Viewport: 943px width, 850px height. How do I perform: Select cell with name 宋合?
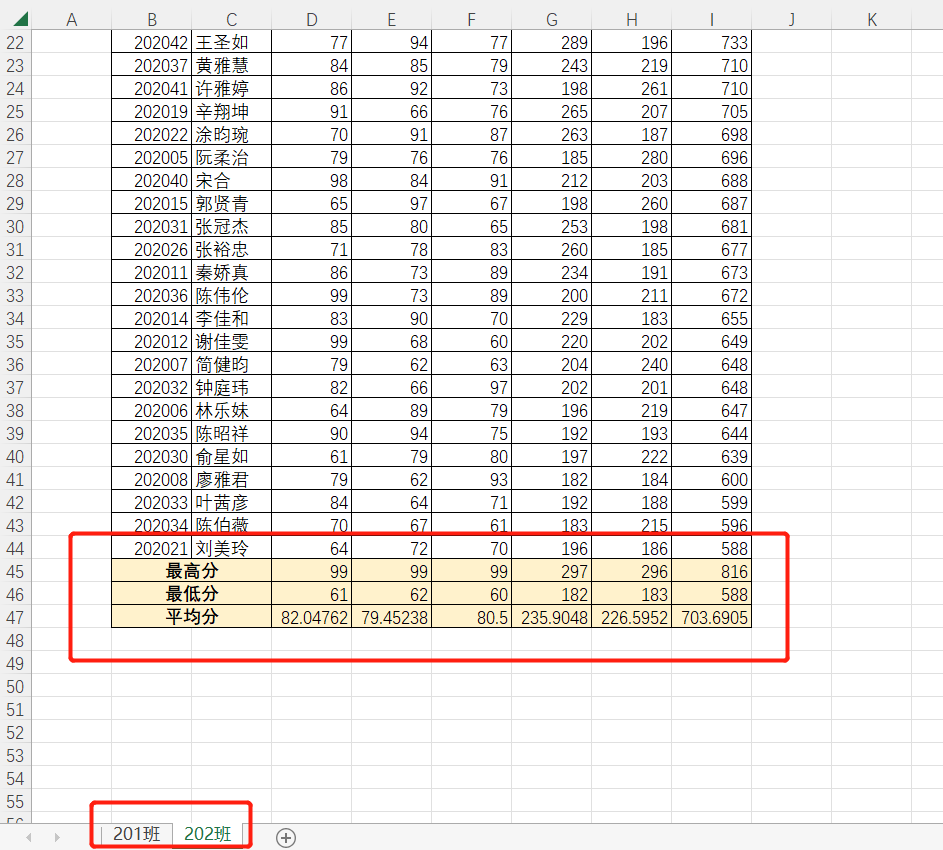pos(232,180)
